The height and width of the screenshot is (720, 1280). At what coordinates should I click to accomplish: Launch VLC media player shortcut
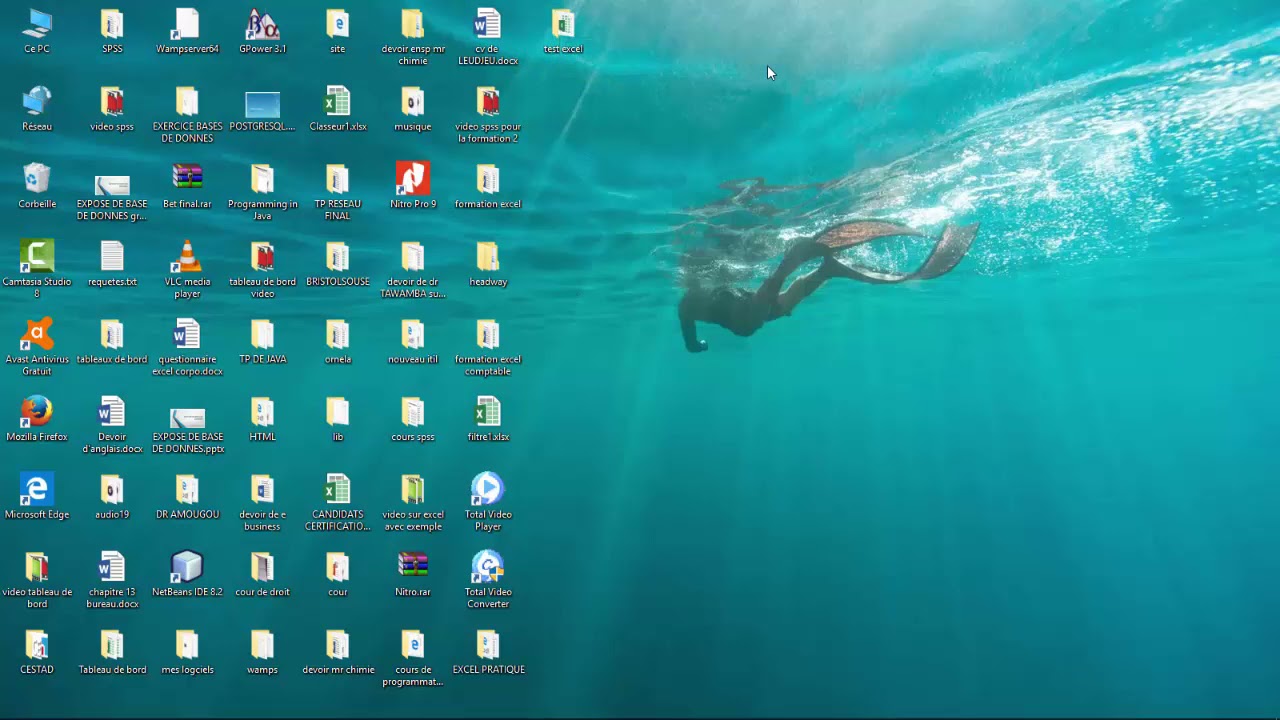(187, 269)
